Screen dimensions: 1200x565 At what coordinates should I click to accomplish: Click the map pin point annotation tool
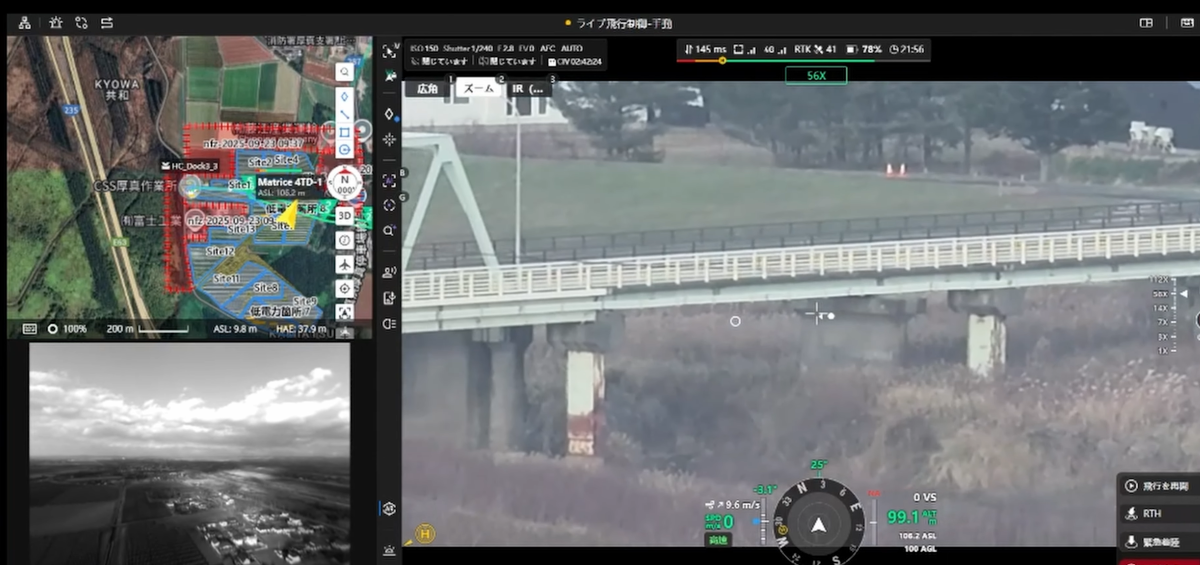point(344,97)
